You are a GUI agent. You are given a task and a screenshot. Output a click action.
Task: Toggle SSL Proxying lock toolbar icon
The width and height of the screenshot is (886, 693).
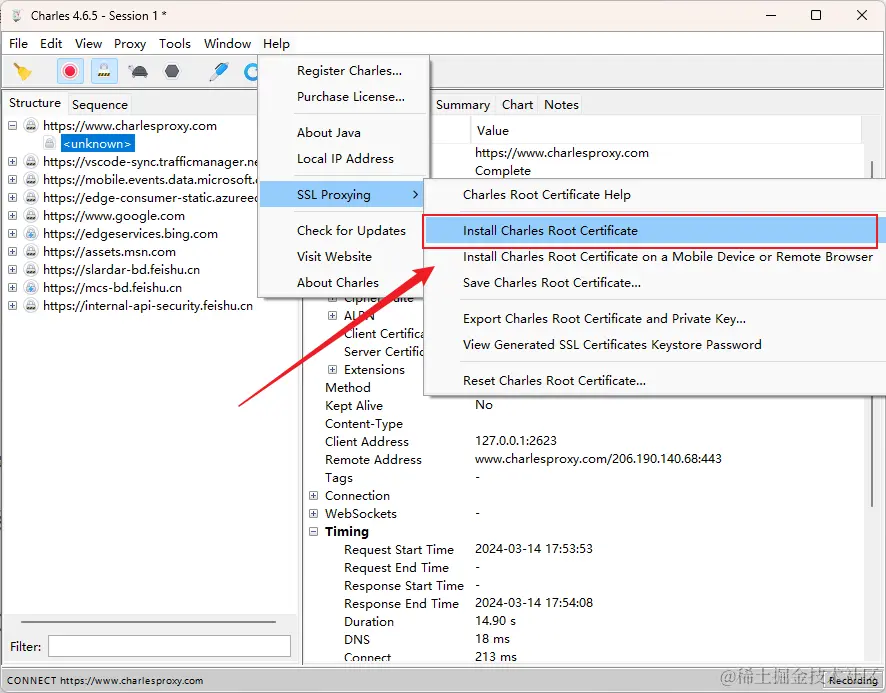104,72
